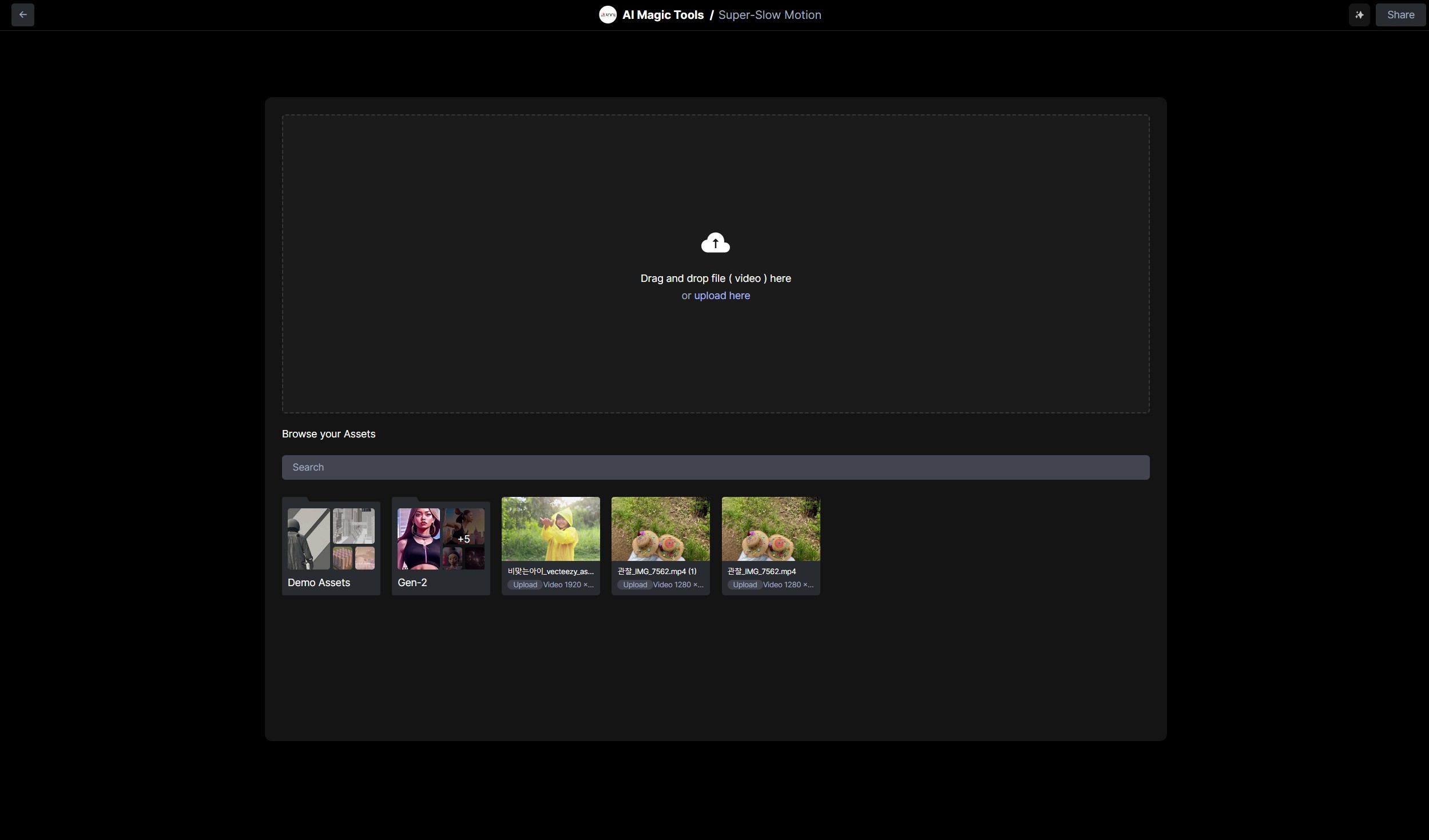1429x840 pixels.
Task: Click Upload tag under 관찰_IMG_7562.mp4 (1)
Action: click(634, 584)
